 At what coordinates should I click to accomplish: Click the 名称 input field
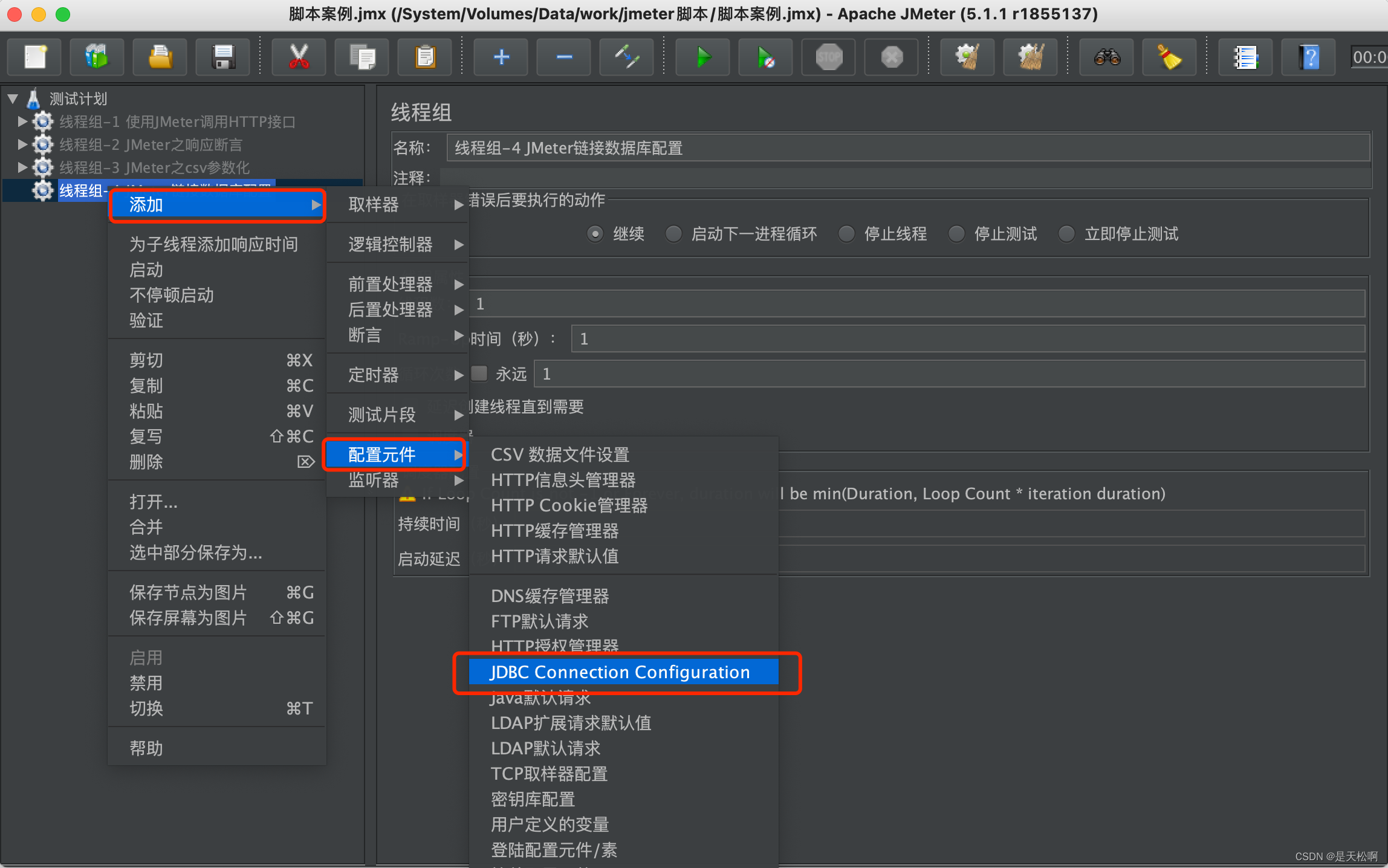908,147
